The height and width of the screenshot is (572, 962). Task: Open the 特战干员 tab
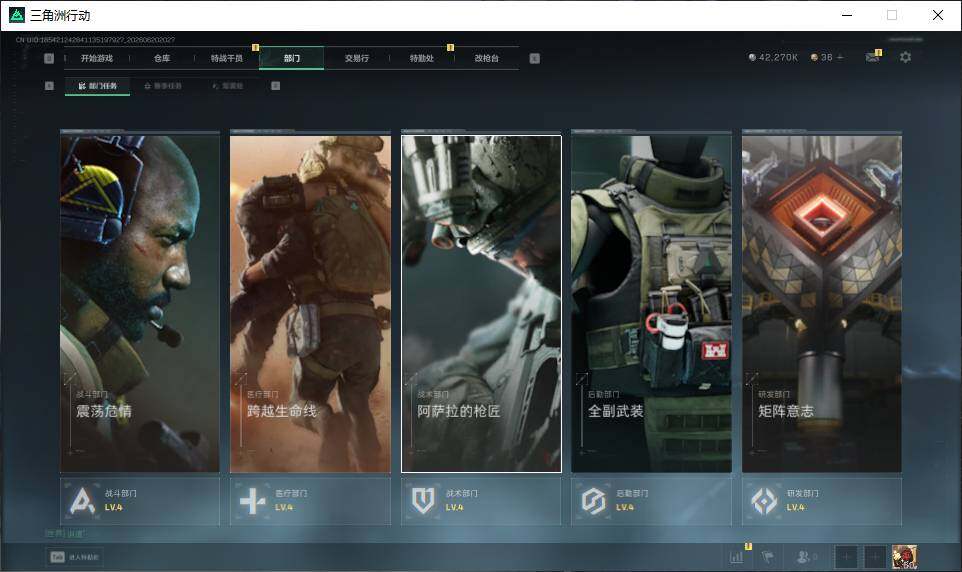point(227,58)
